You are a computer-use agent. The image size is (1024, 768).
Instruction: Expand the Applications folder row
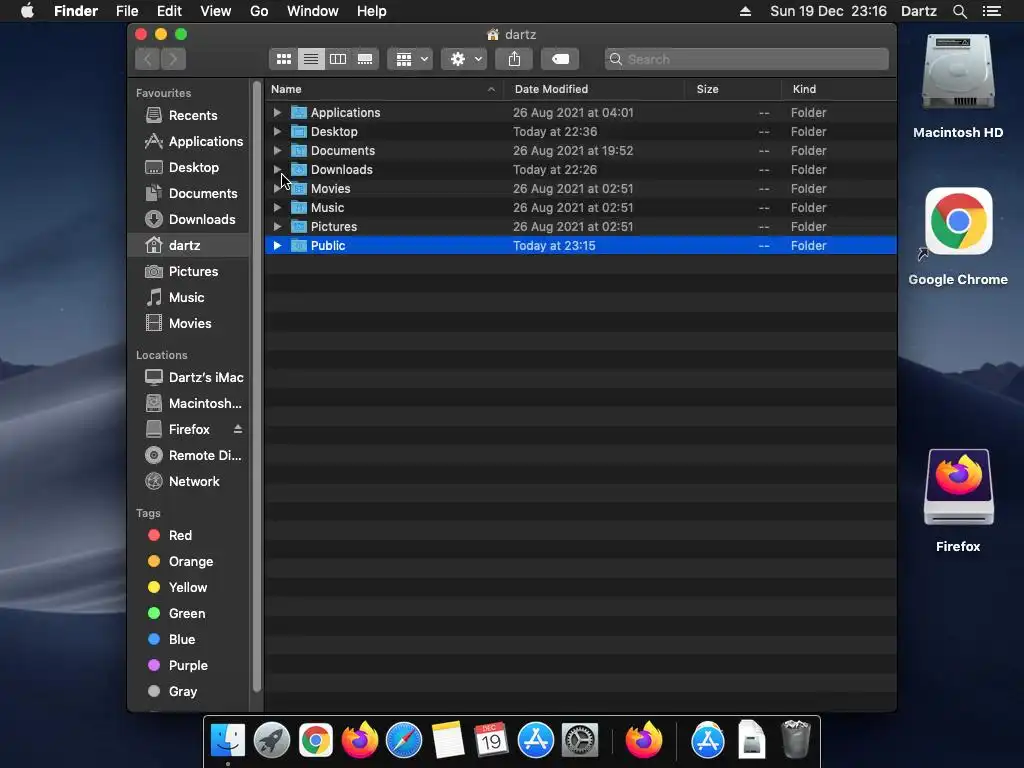[278, 112]
